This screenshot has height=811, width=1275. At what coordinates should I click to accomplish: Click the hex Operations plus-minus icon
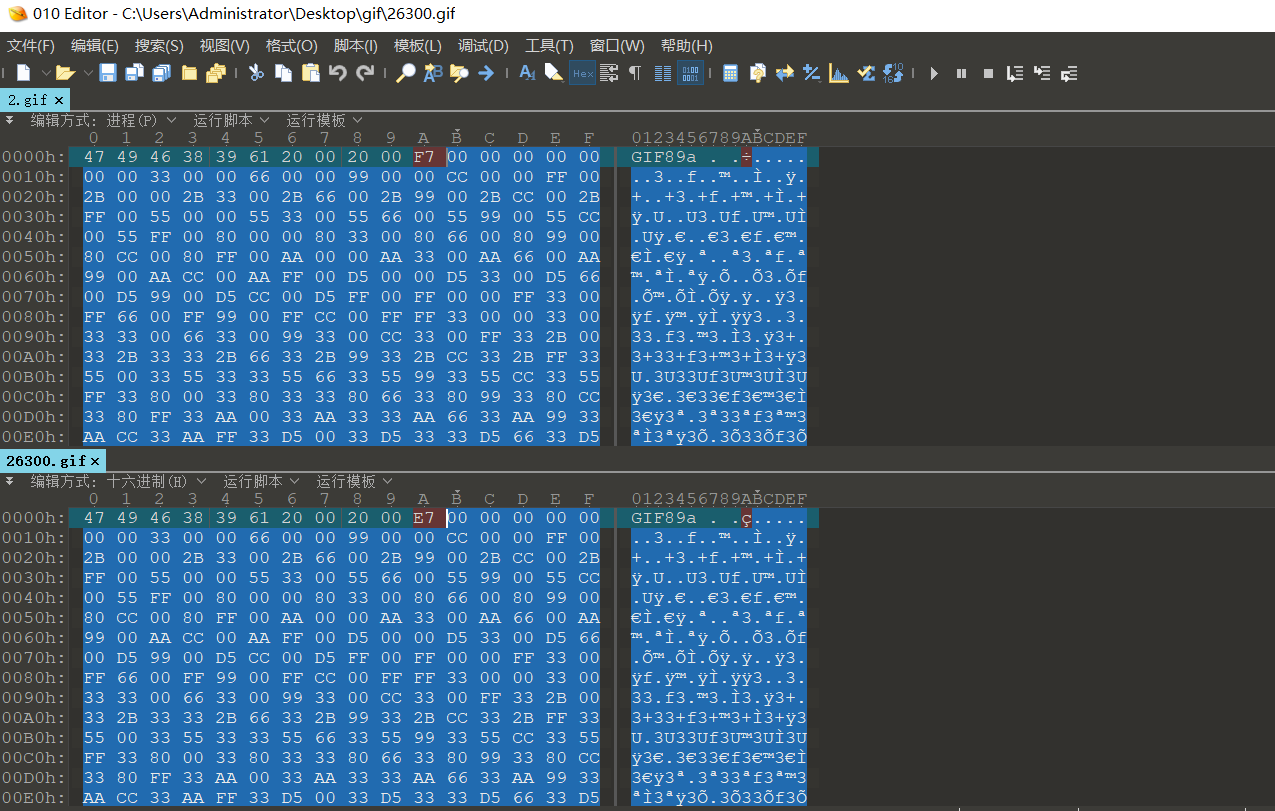click(811, 73)
